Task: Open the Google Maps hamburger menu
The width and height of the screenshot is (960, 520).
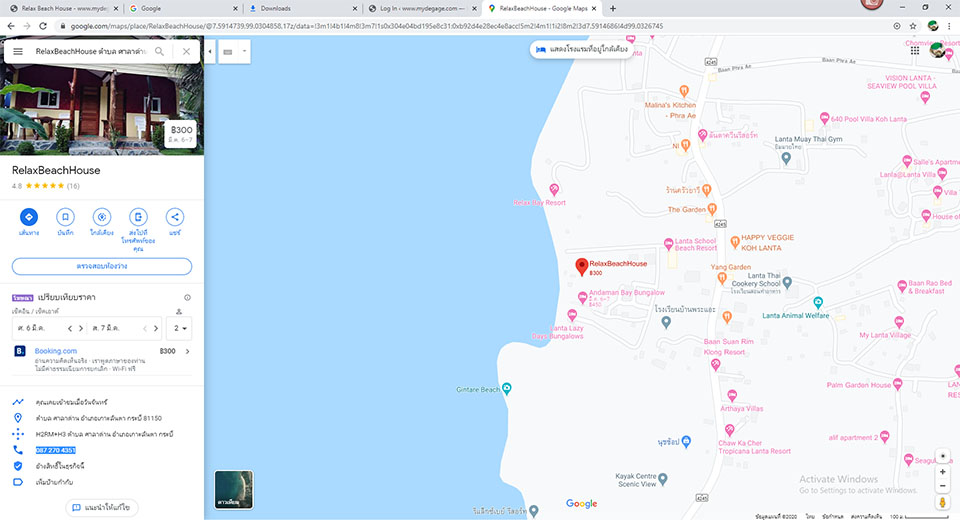Action: [18, 51]
